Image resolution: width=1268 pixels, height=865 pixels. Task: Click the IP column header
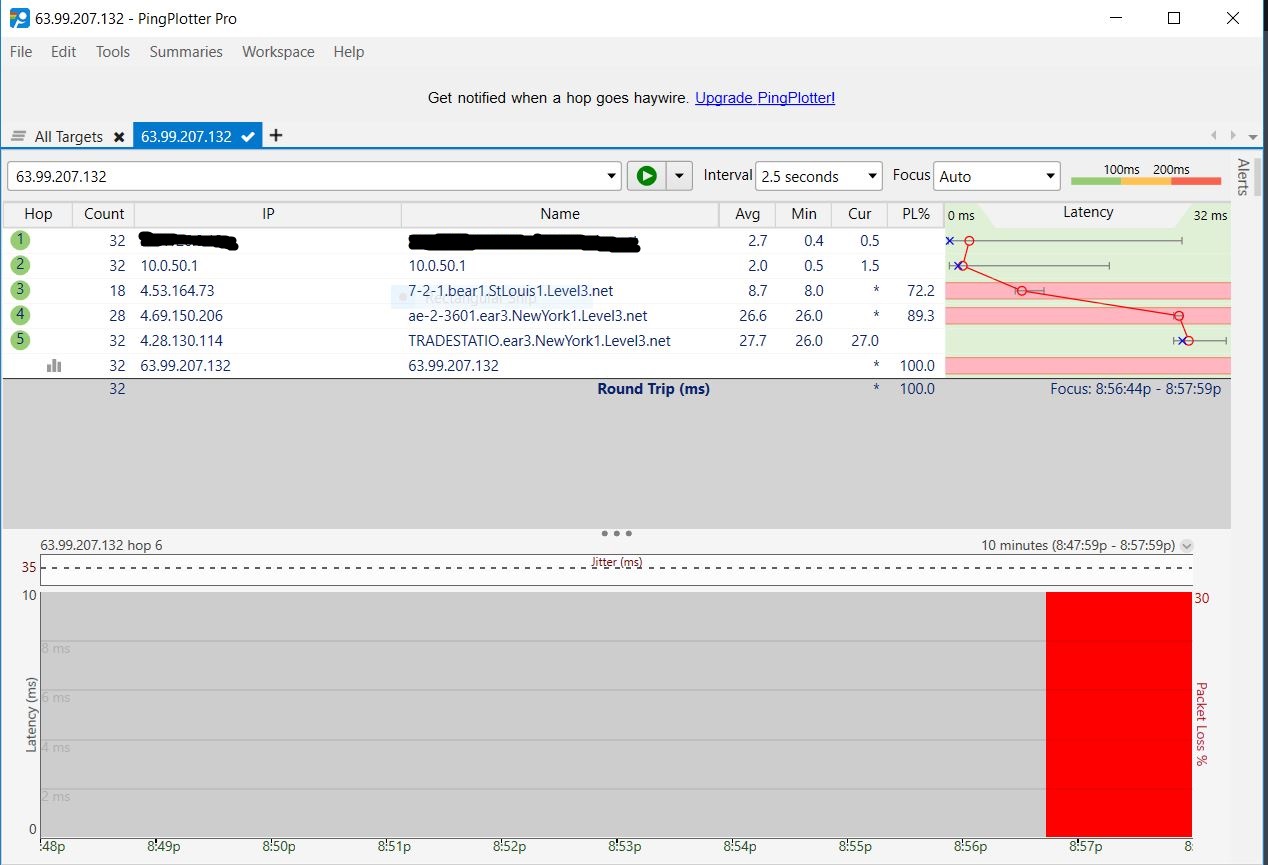point(268,214)
